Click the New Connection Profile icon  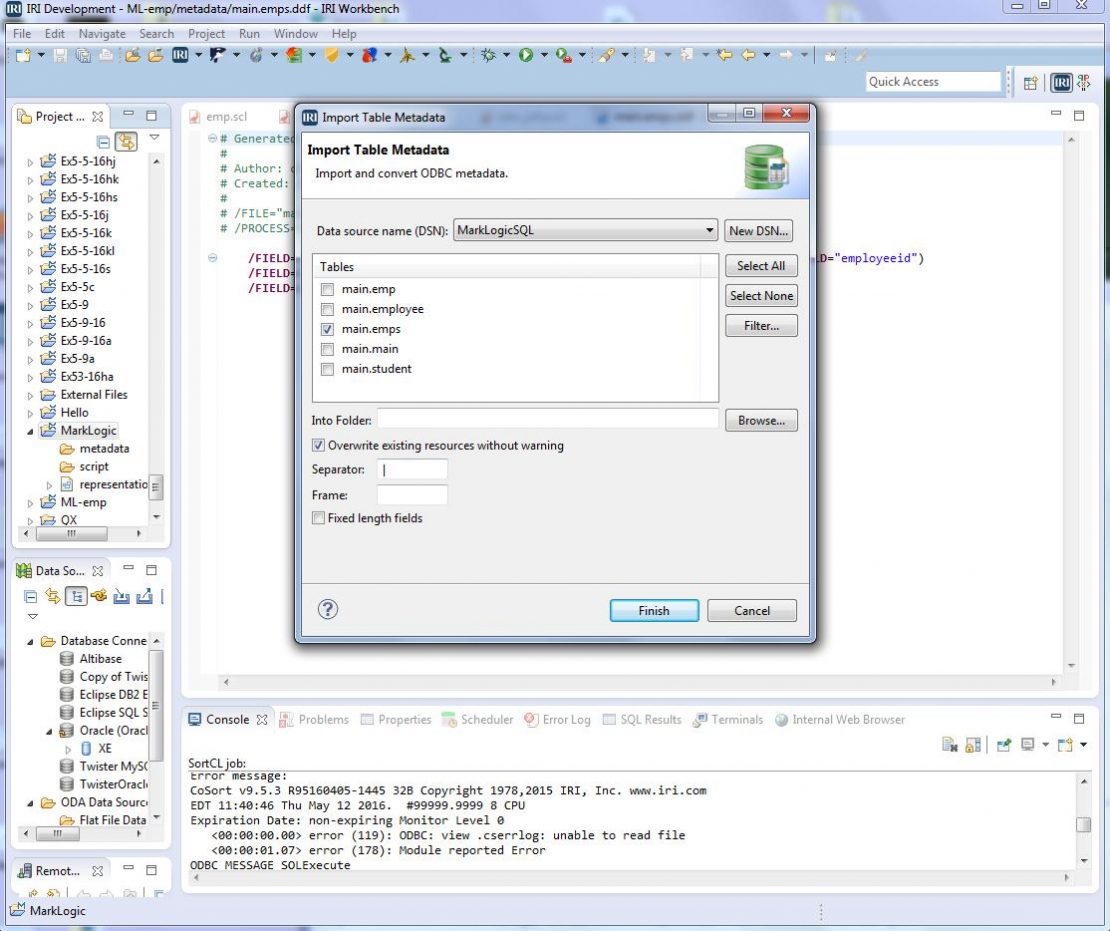pyautogui.click(x=98, y=596)
